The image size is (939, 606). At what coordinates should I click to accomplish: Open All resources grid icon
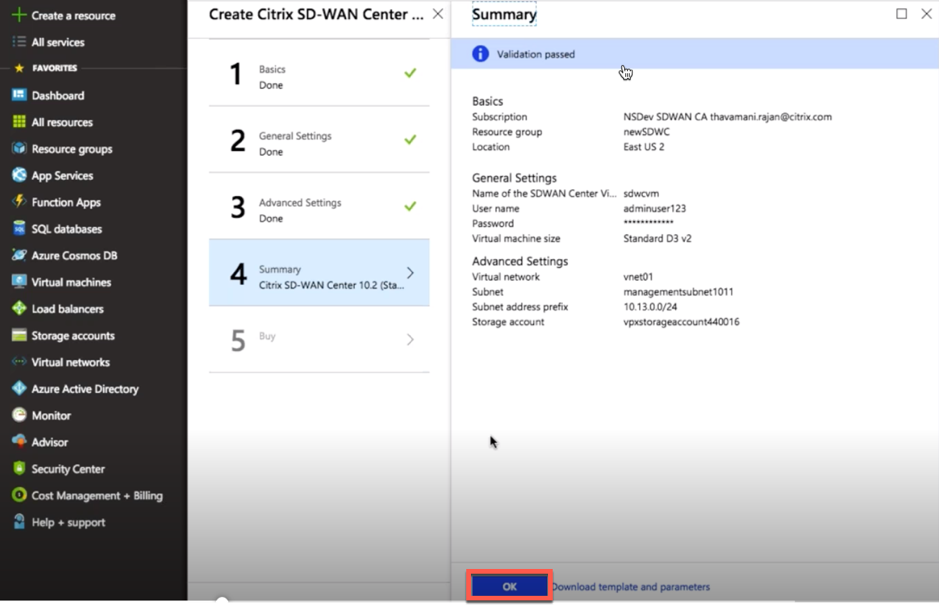(19, 122)
